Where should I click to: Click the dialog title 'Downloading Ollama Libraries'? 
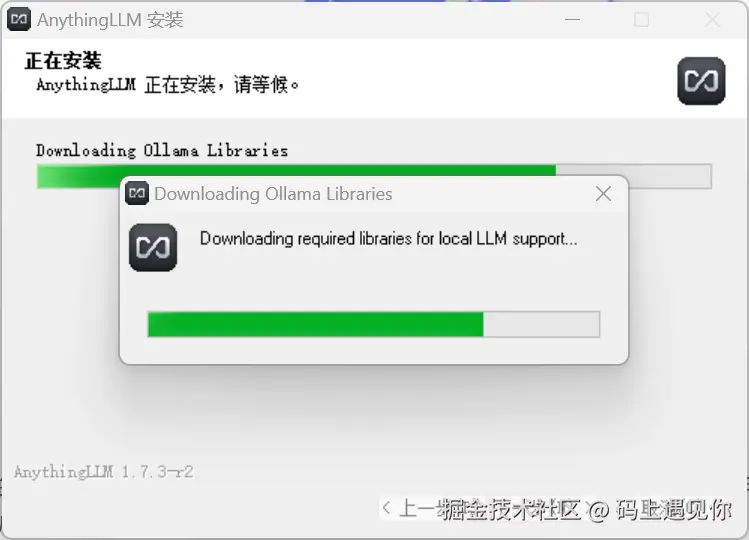pyautogui.click(x=273, y=194)
